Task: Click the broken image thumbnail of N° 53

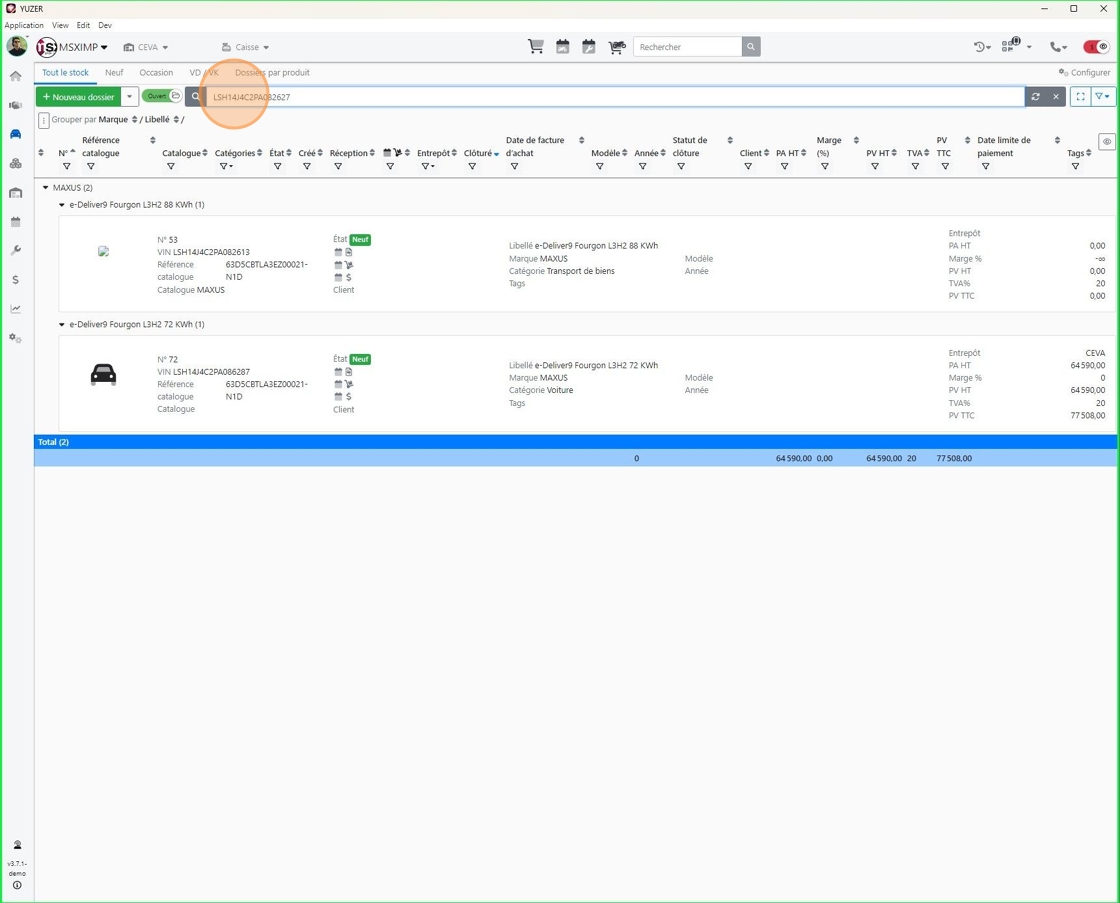Action: (x=104, y=251)
